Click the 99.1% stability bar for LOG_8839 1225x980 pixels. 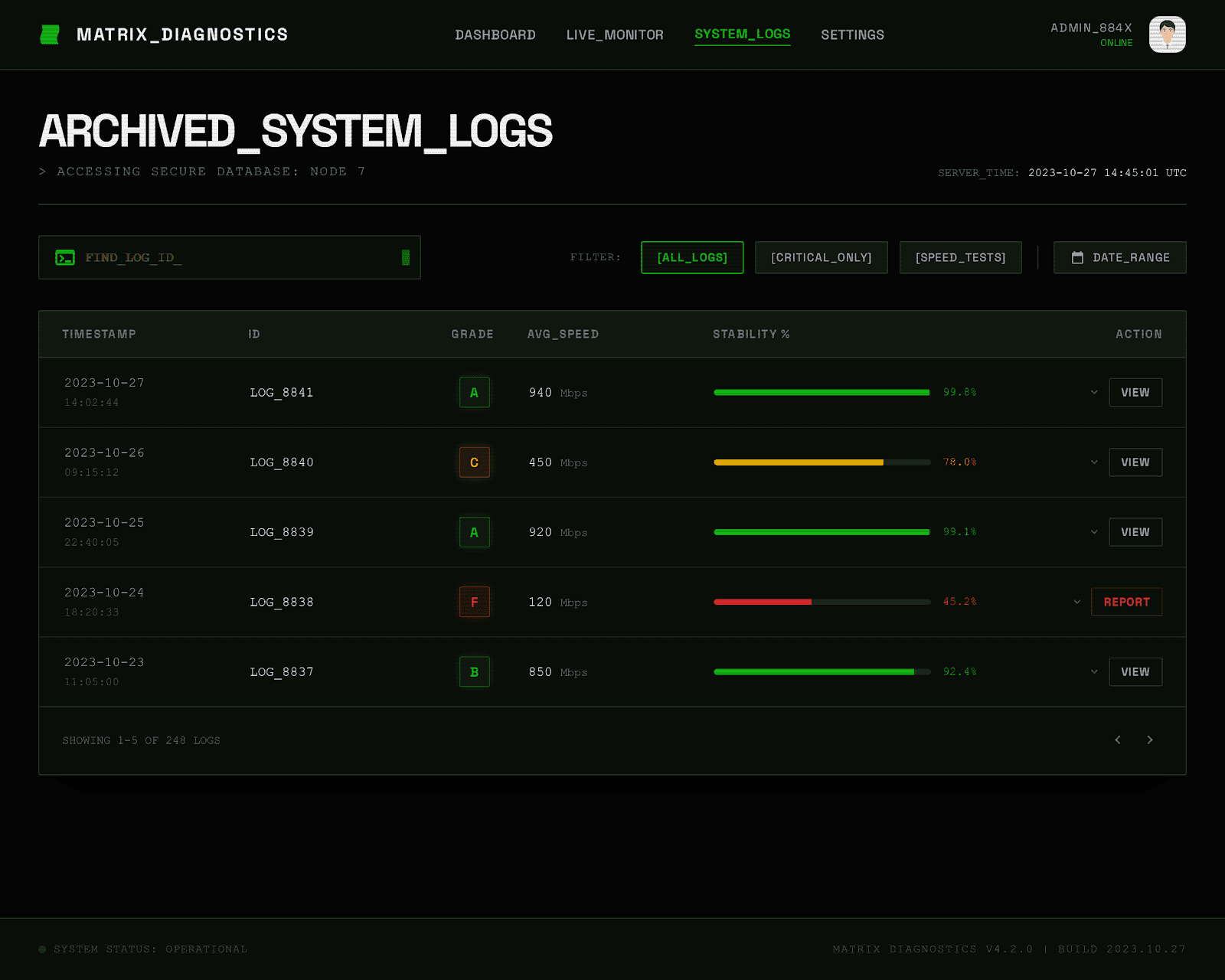point(822,532)
